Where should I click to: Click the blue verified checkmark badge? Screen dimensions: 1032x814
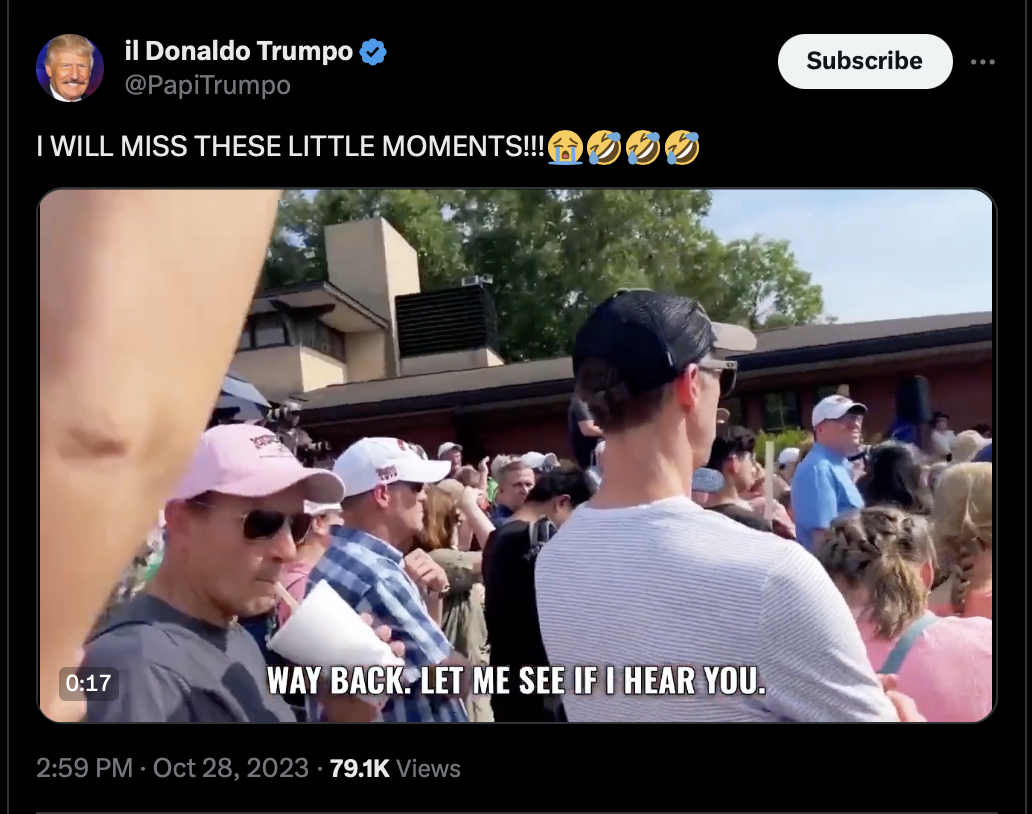[x=373, y=51]
